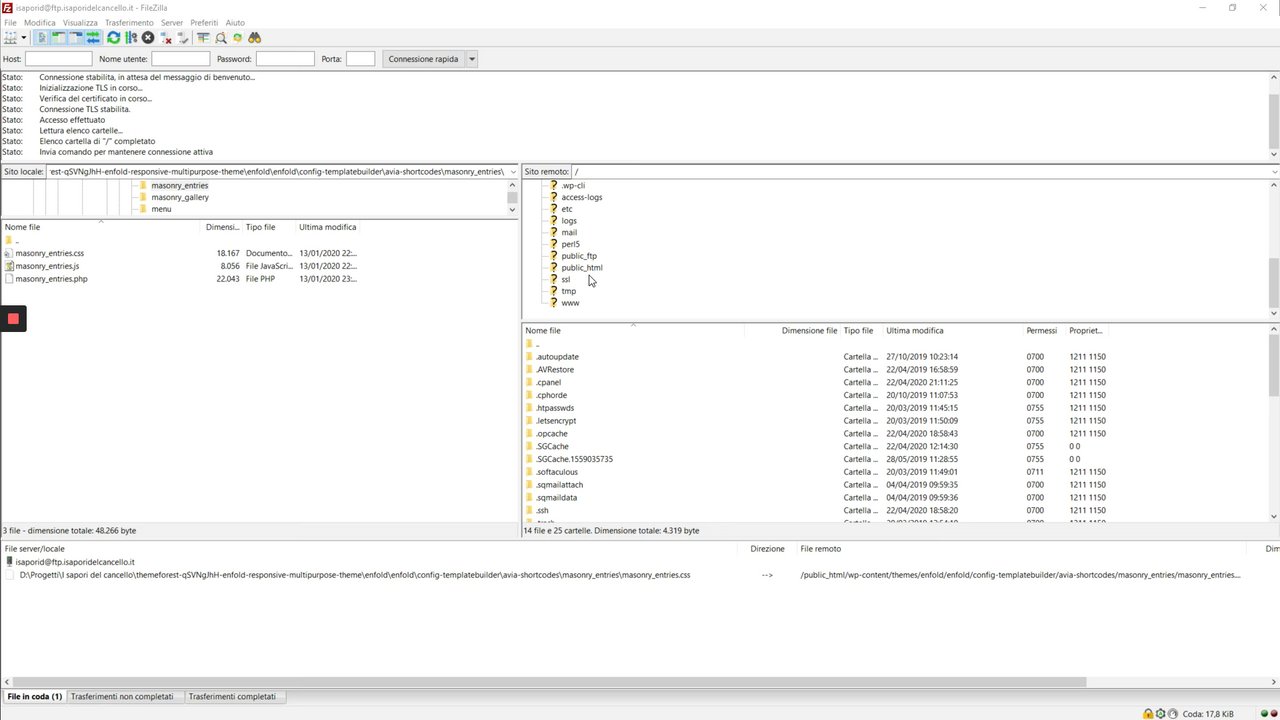Screen dimensions: 1280x720
Task: Disconnect from the current server
Action: tap(166, 38)
